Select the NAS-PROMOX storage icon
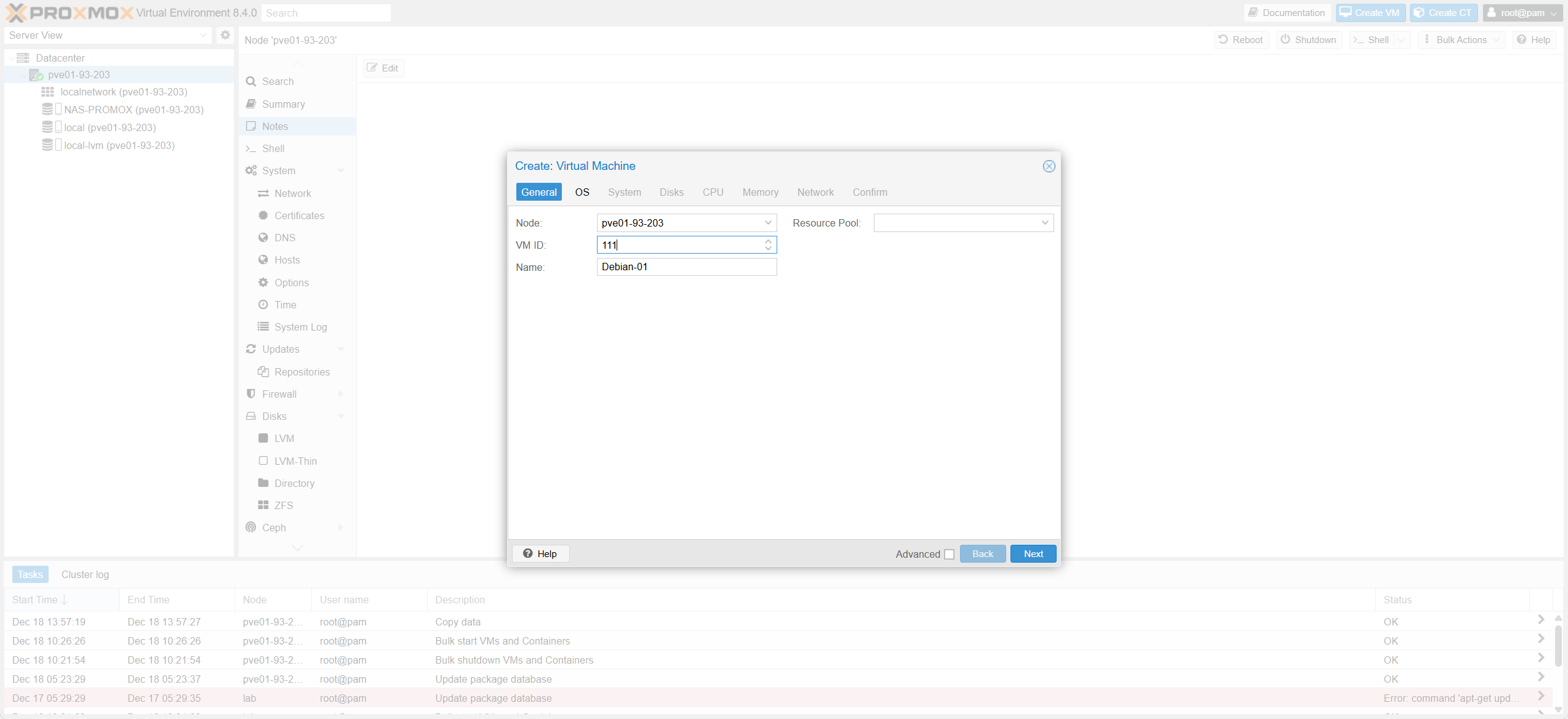 click(x=47, y=110)
